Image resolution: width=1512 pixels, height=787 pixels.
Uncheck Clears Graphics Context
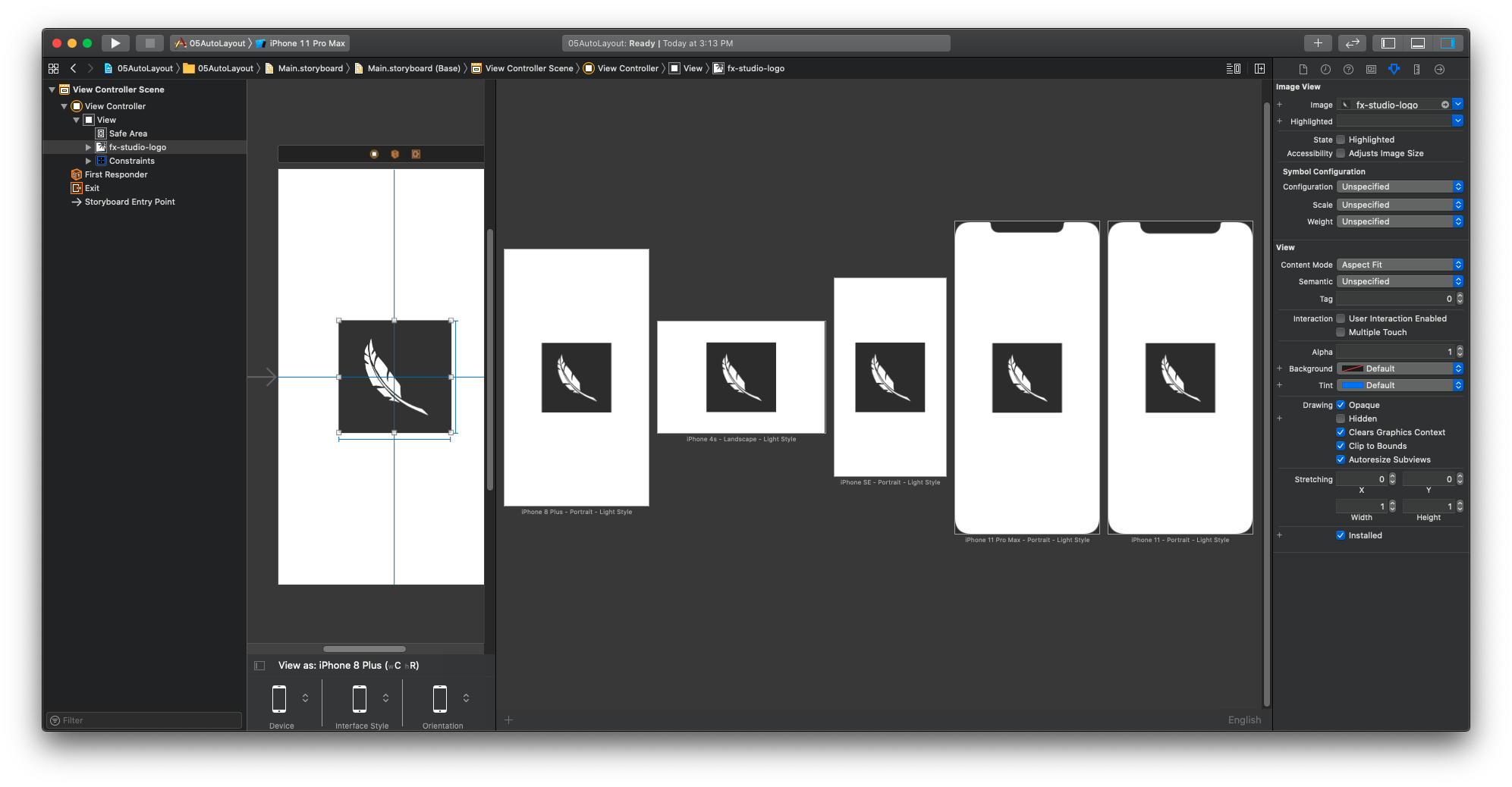click(x=1341, y=432)
